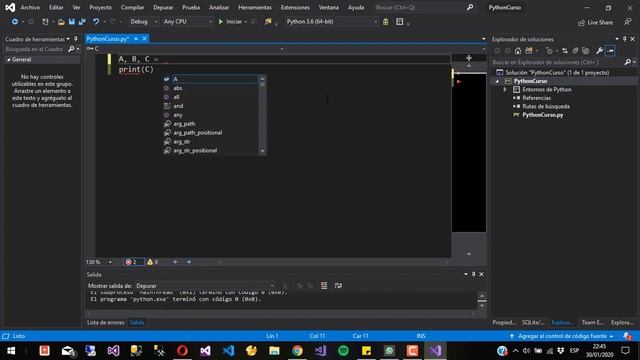Screen dimensions: 640x360
Task: Open the 130 % zoom level dropdown
Action: tap(110, 262)
